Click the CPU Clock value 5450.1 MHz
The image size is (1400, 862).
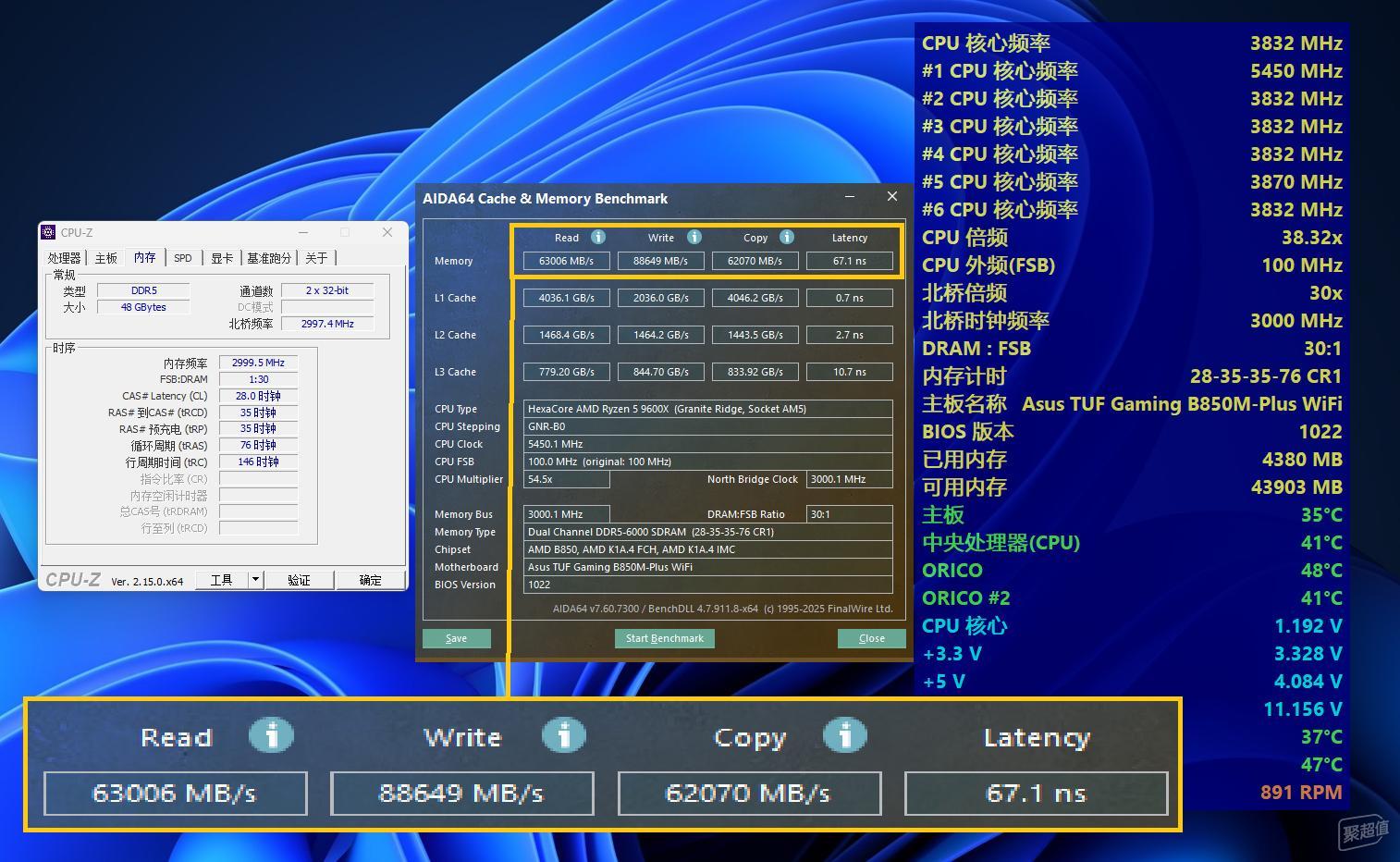708,444
